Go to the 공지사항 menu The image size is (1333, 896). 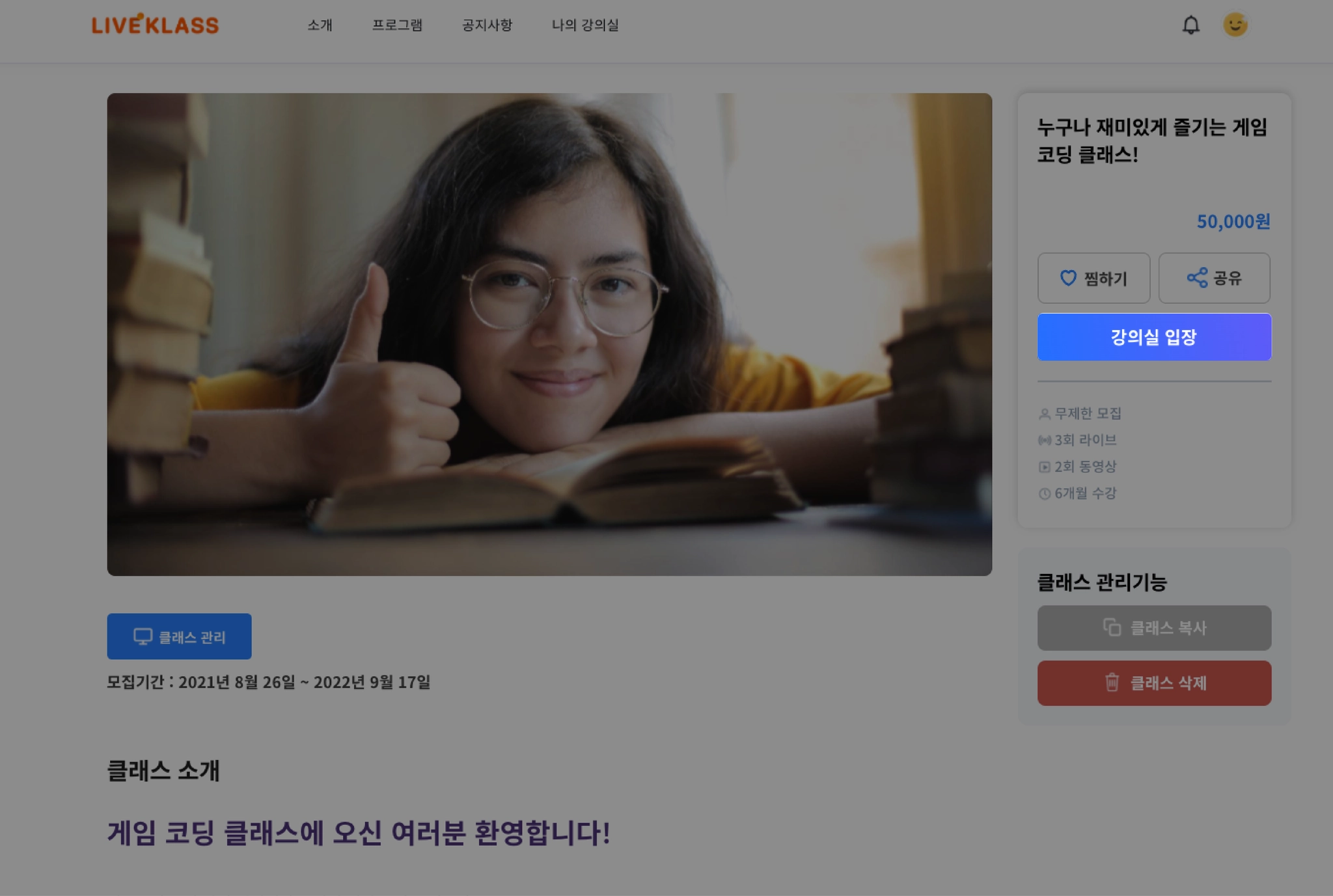pos(487,25)
